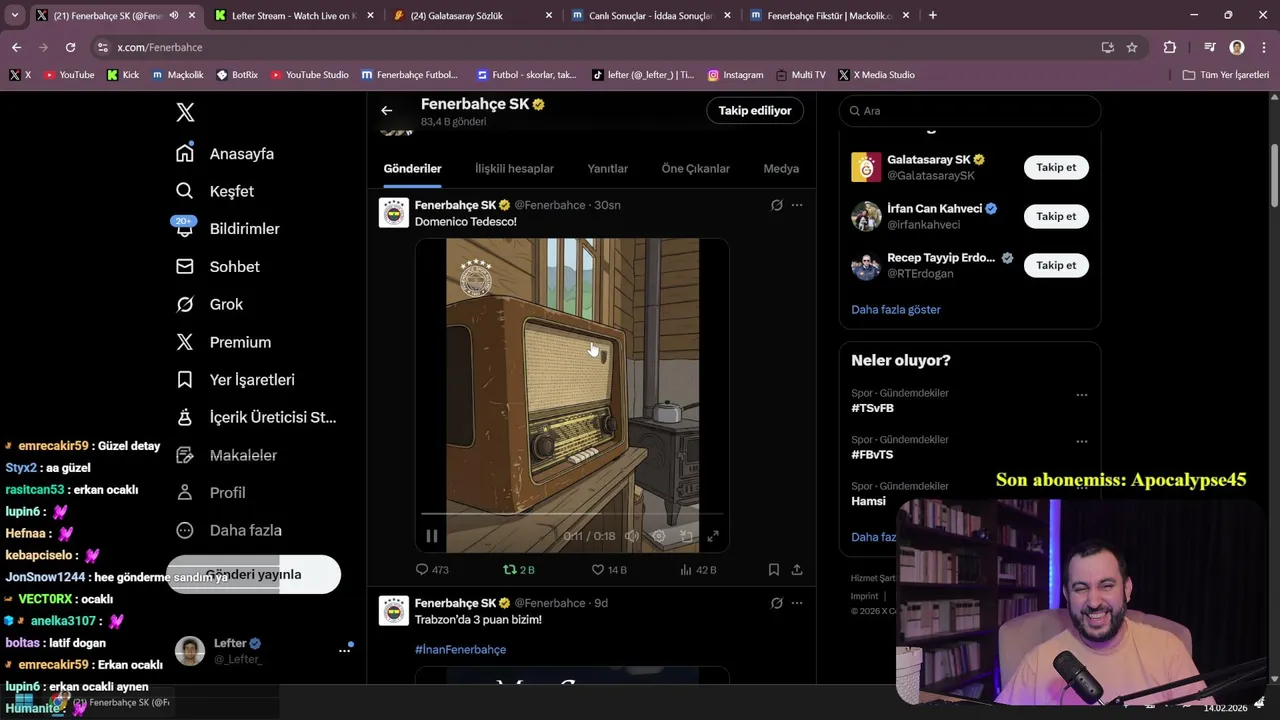Open more options for #TSvFB trend
Image resolution: width=1280 pixels, height=720 pixels.
(1081, 395)
